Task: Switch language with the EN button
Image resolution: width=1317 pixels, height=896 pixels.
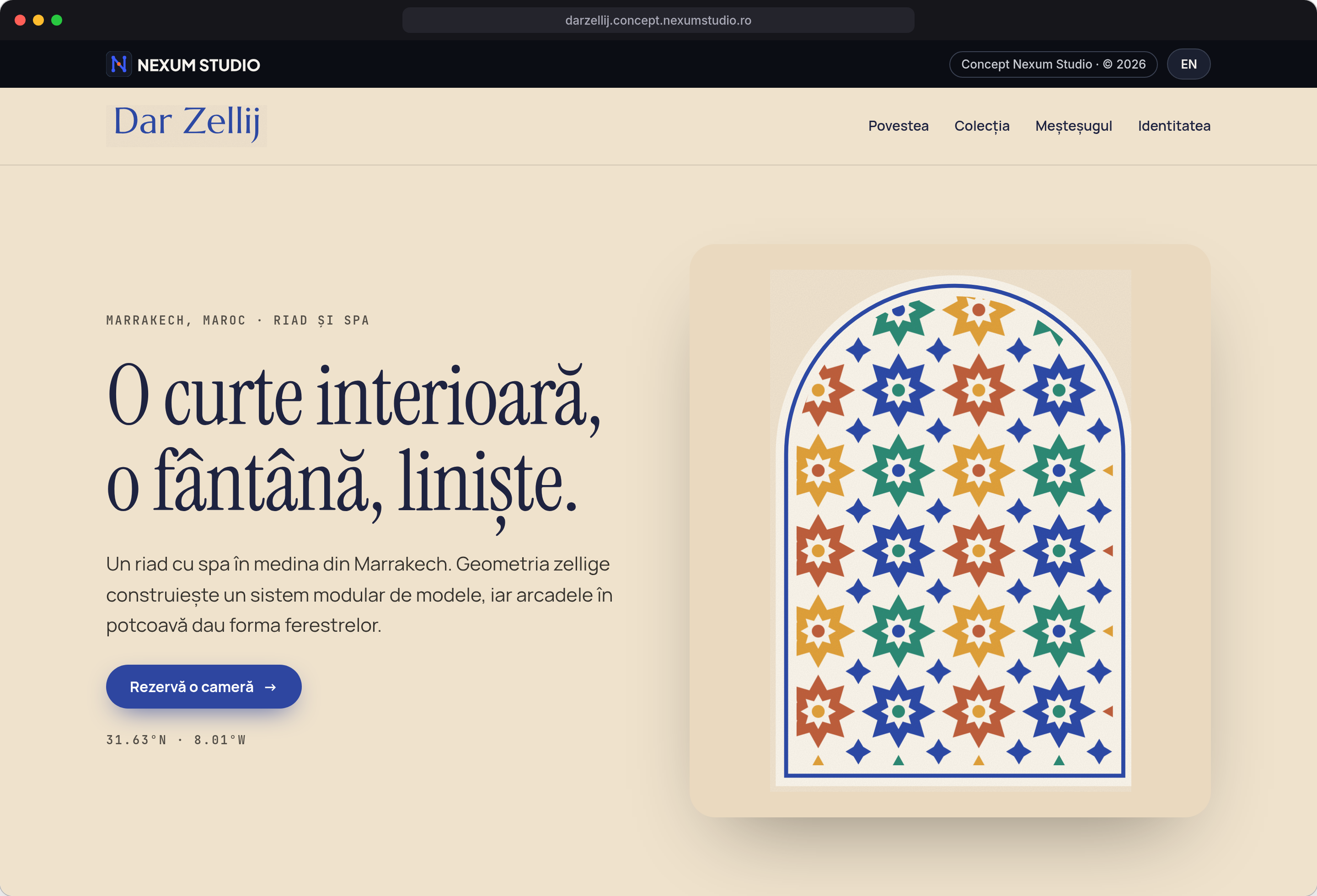Action: point(1189,64)
